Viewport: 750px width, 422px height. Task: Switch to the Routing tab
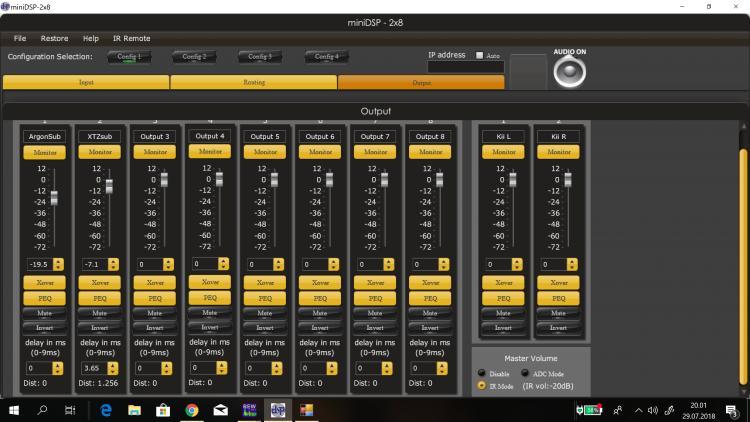click(x=254, y=82)
